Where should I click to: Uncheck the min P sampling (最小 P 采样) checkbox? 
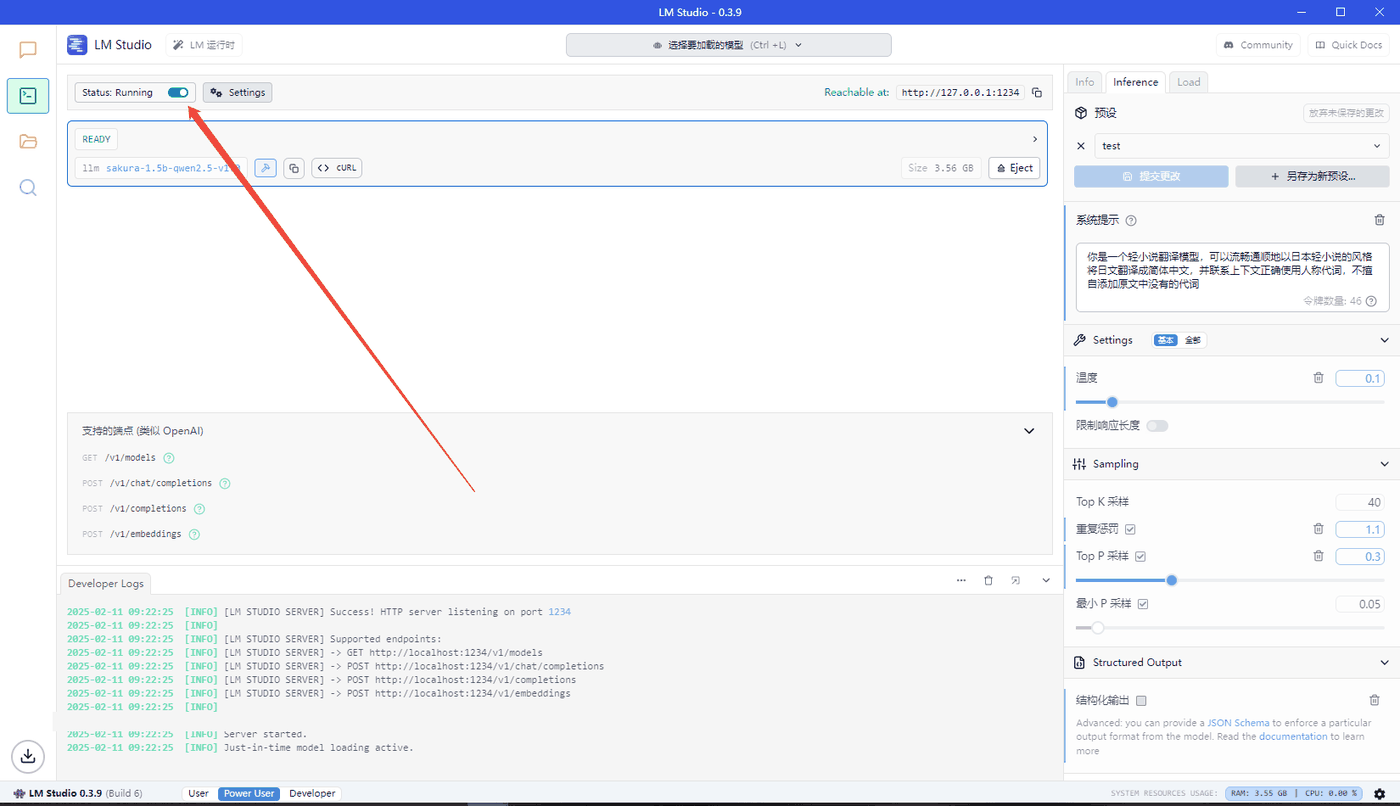pos(1143,604)
